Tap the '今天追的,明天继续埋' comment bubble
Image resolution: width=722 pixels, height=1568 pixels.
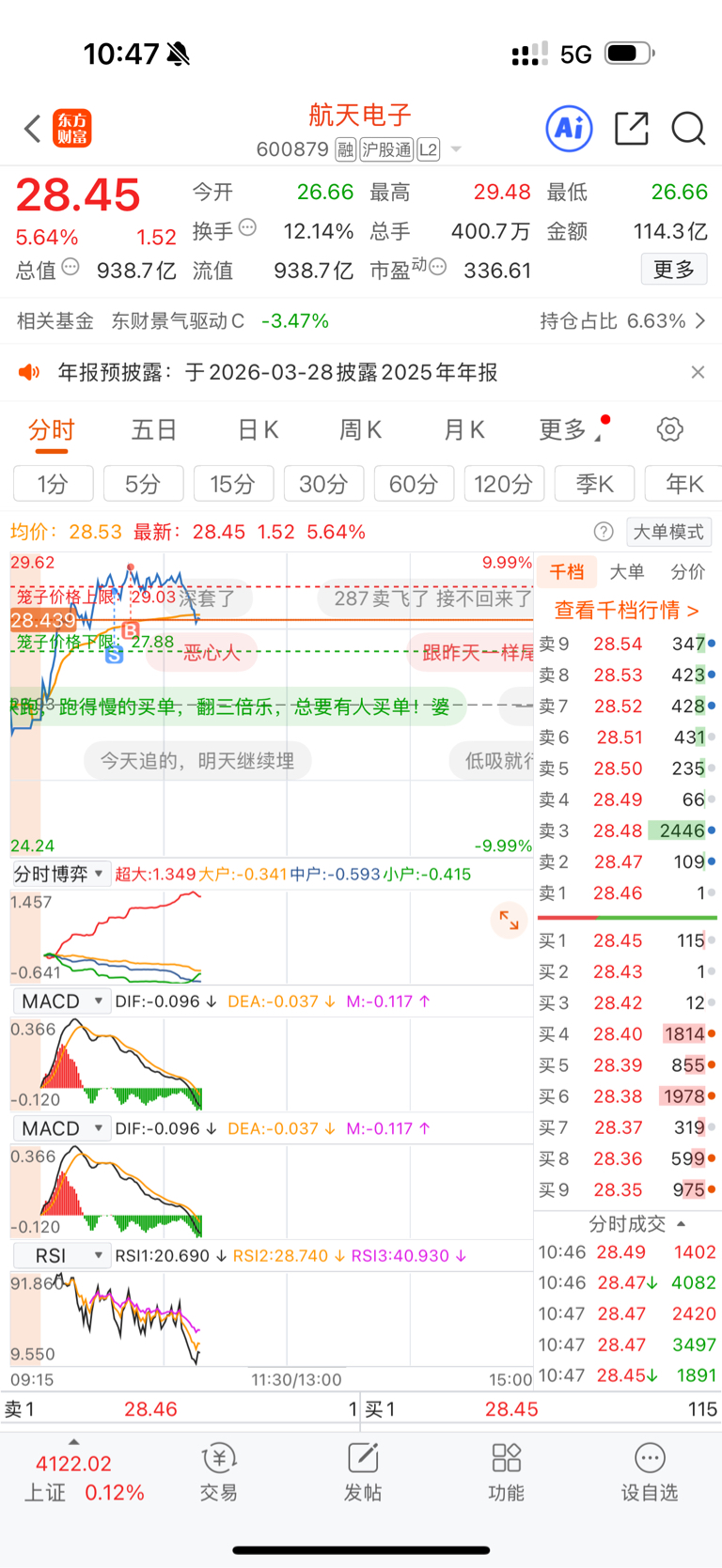197,760
